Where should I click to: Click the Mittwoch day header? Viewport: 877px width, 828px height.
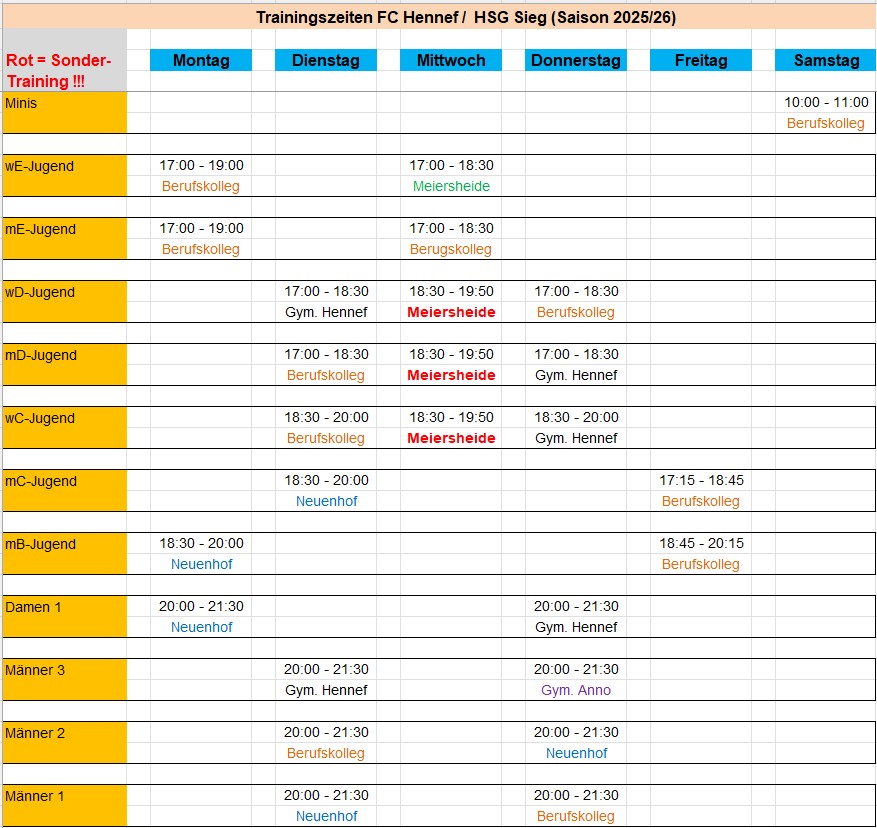coord(451,60)
